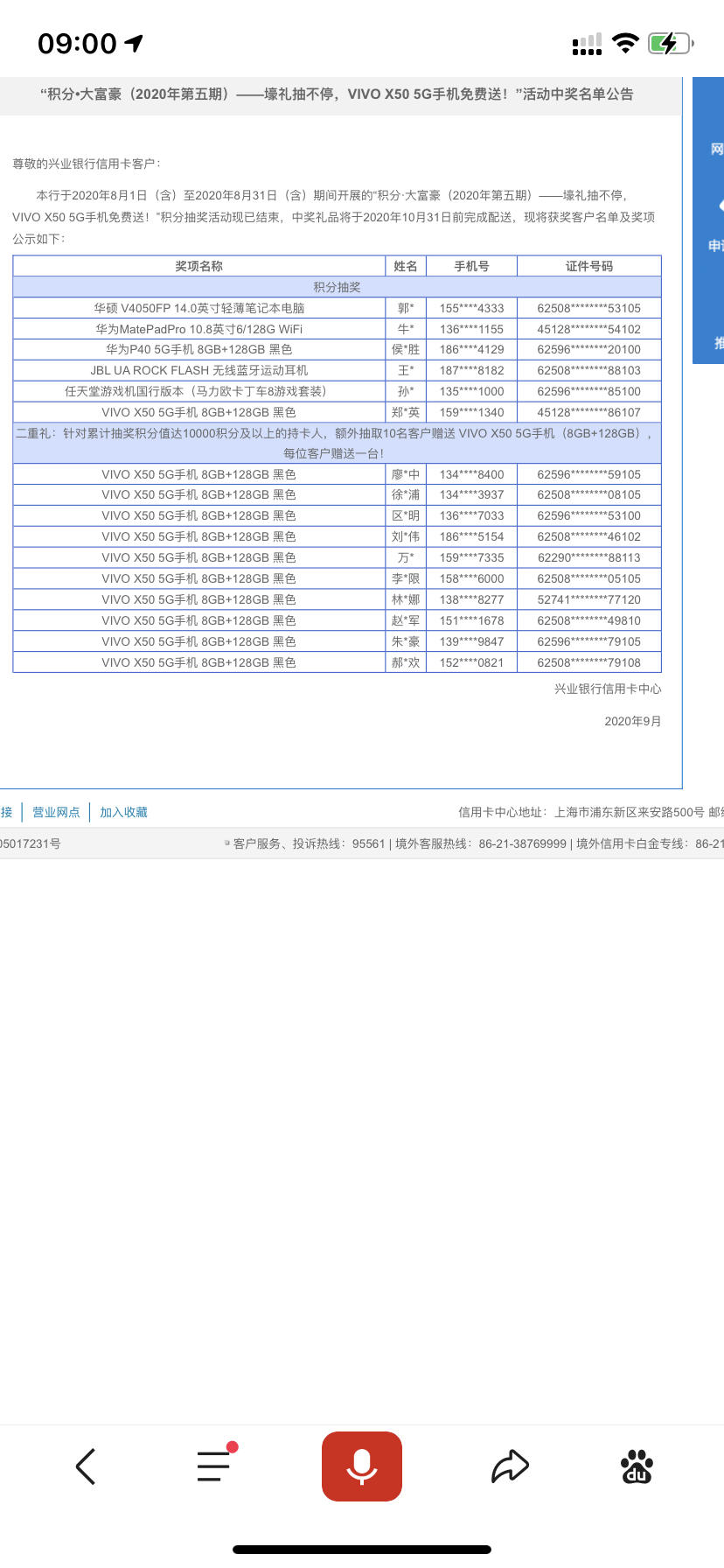Start voice search with red microphone button

click(x=362, y=1466)
